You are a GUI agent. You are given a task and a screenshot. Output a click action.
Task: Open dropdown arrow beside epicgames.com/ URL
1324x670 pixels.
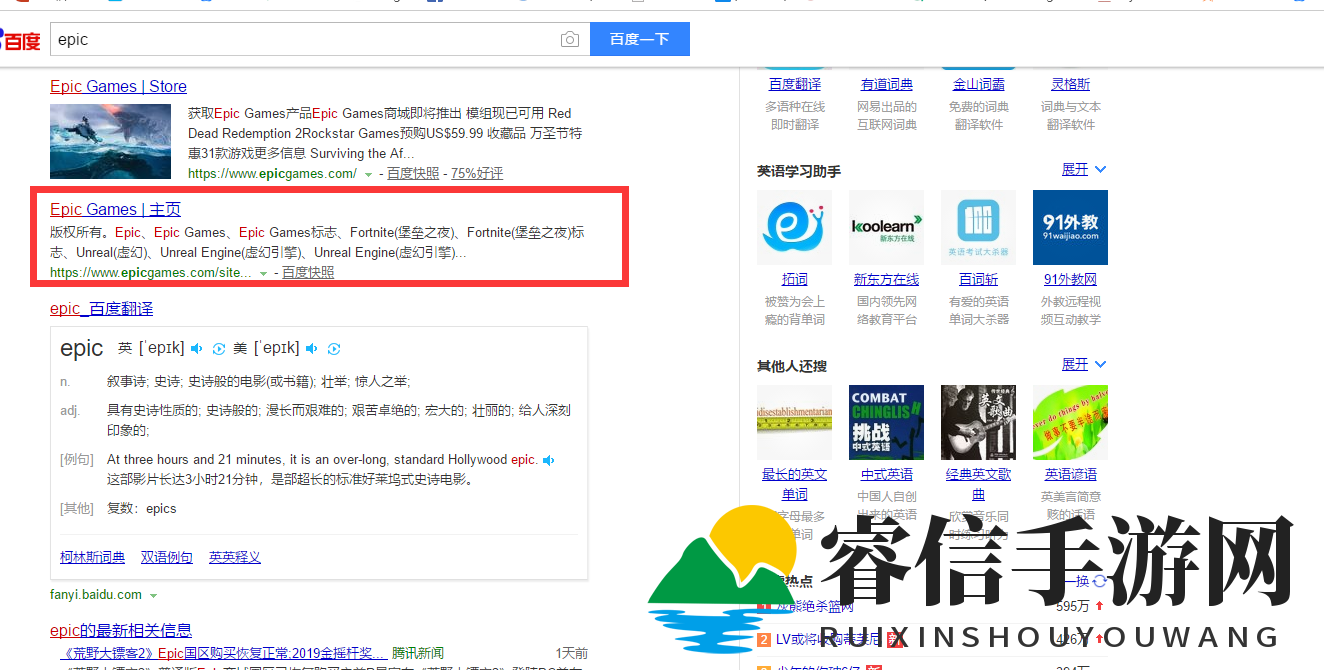point(368,174)
